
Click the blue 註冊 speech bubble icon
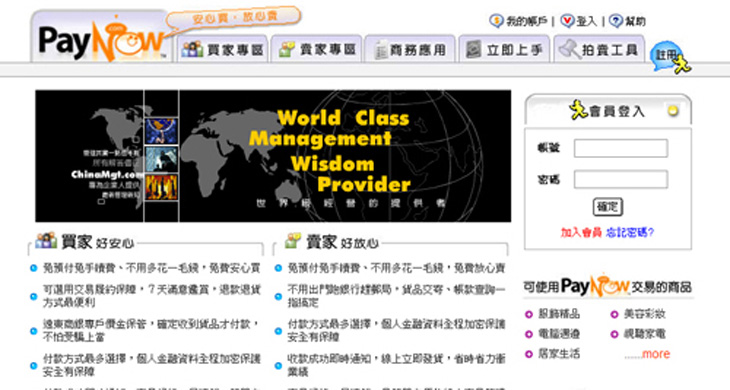(x=669, y=56)
